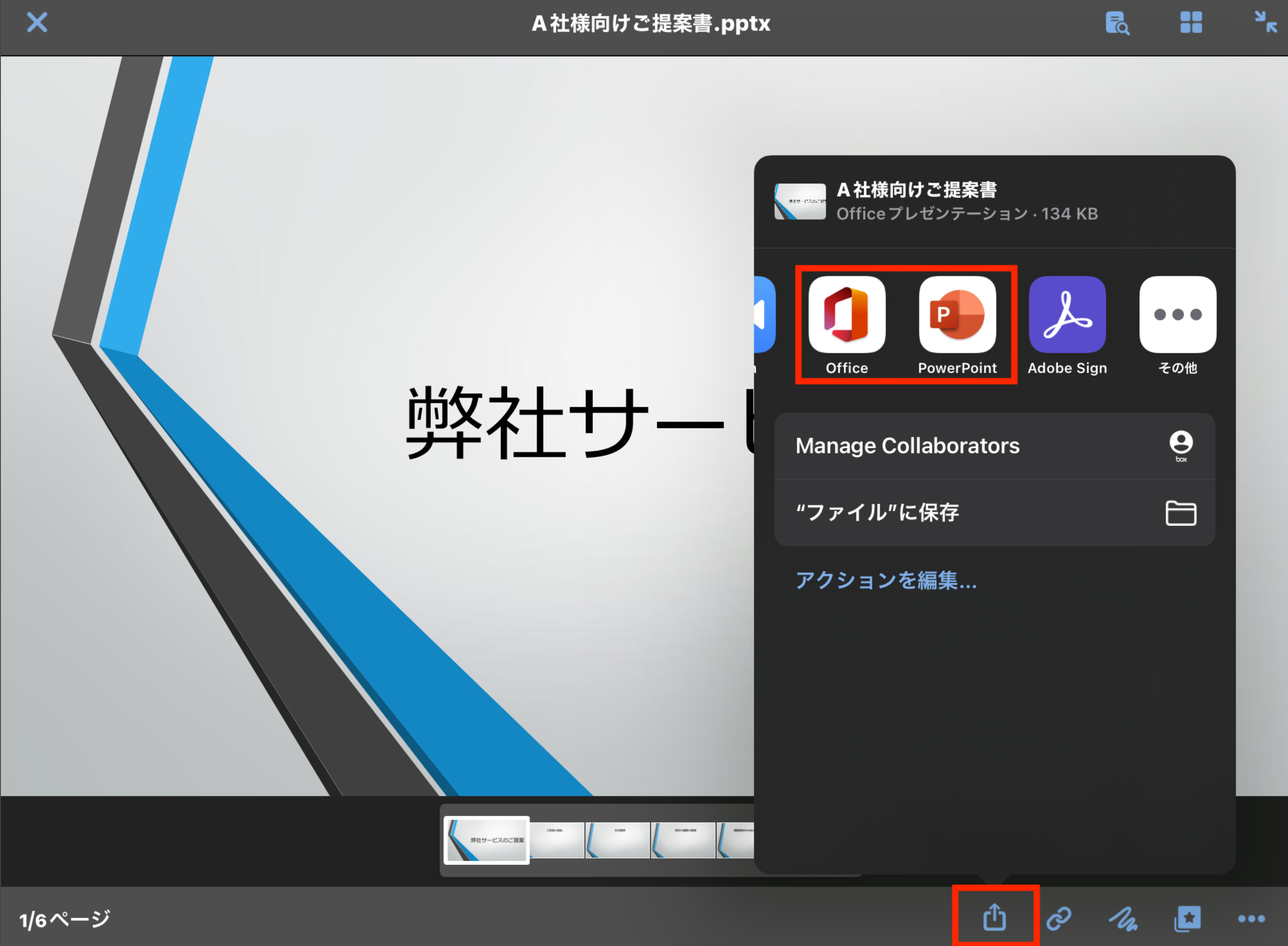Open the search in document icon
The image size is (1288, 946).
point(1117,23)
